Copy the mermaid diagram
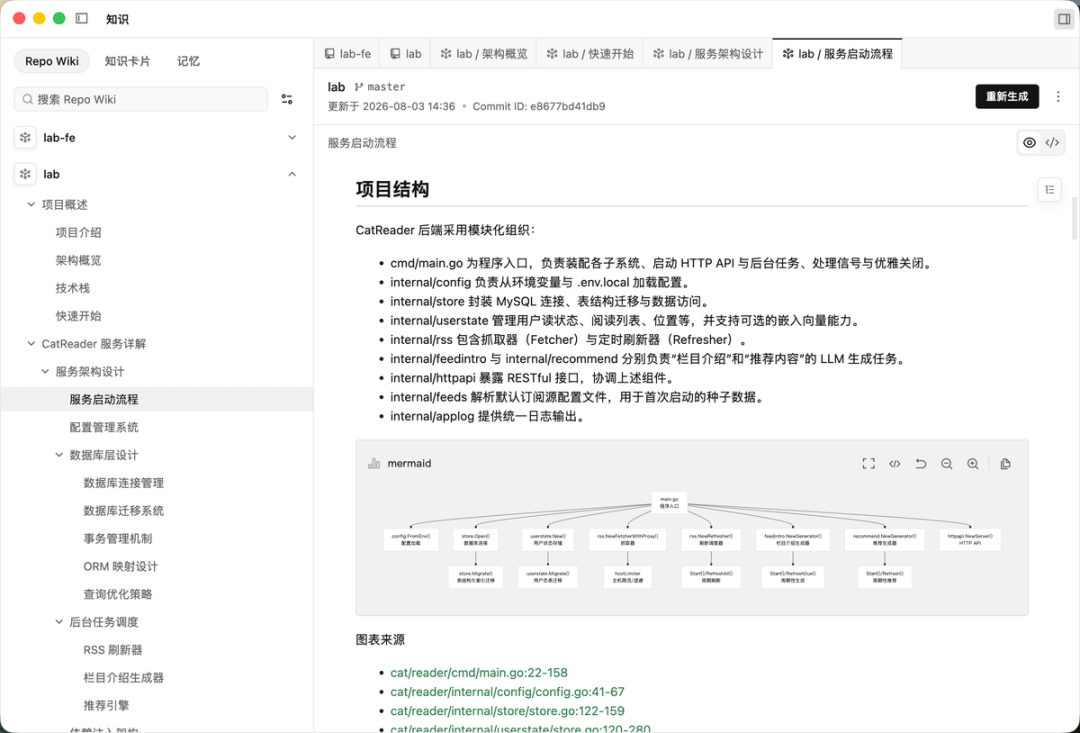 coord(1006,464)
